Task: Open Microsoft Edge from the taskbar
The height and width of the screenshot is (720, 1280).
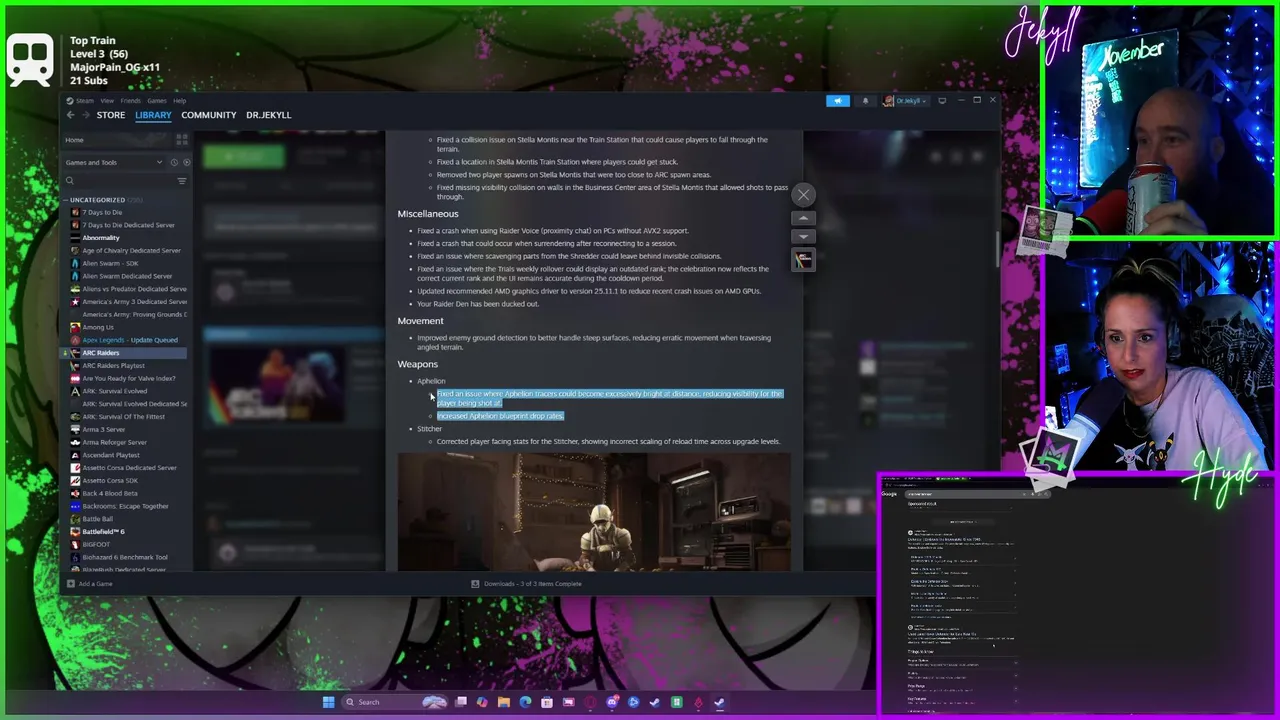Action: point(525,702)
